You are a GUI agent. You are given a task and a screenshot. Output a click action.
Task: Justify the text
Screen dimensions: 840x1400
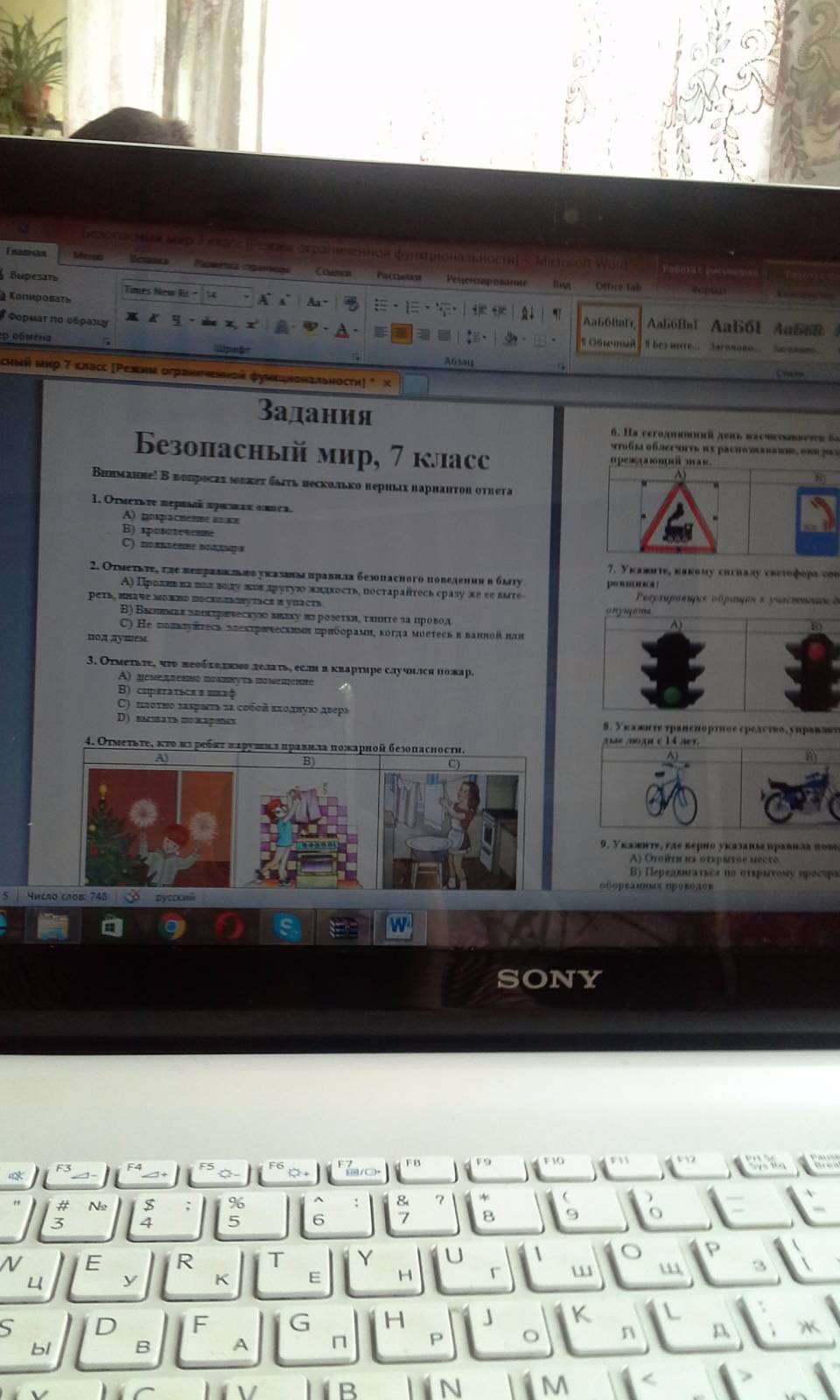click(444, 335)
